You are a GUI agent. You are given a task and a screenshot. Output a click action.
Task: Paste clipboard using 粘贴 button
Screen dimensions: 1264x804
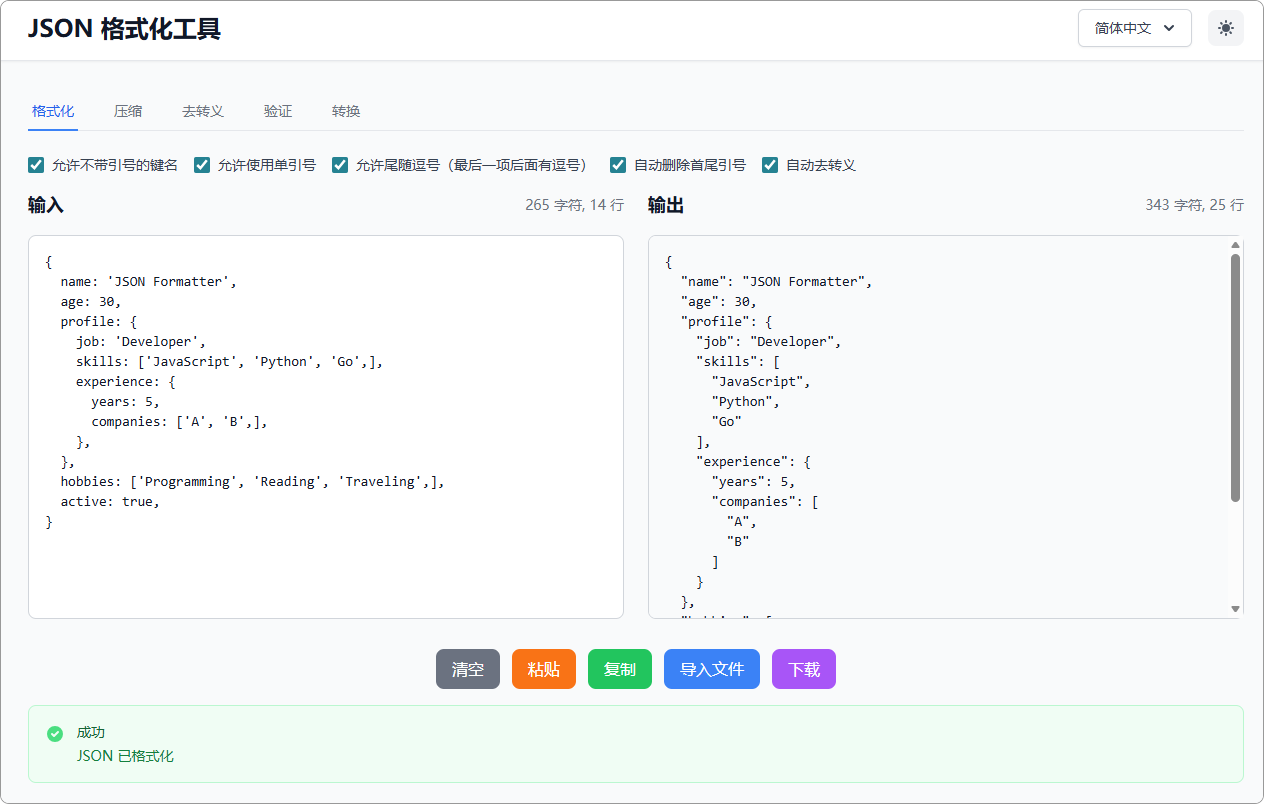[x=543, y=669]
